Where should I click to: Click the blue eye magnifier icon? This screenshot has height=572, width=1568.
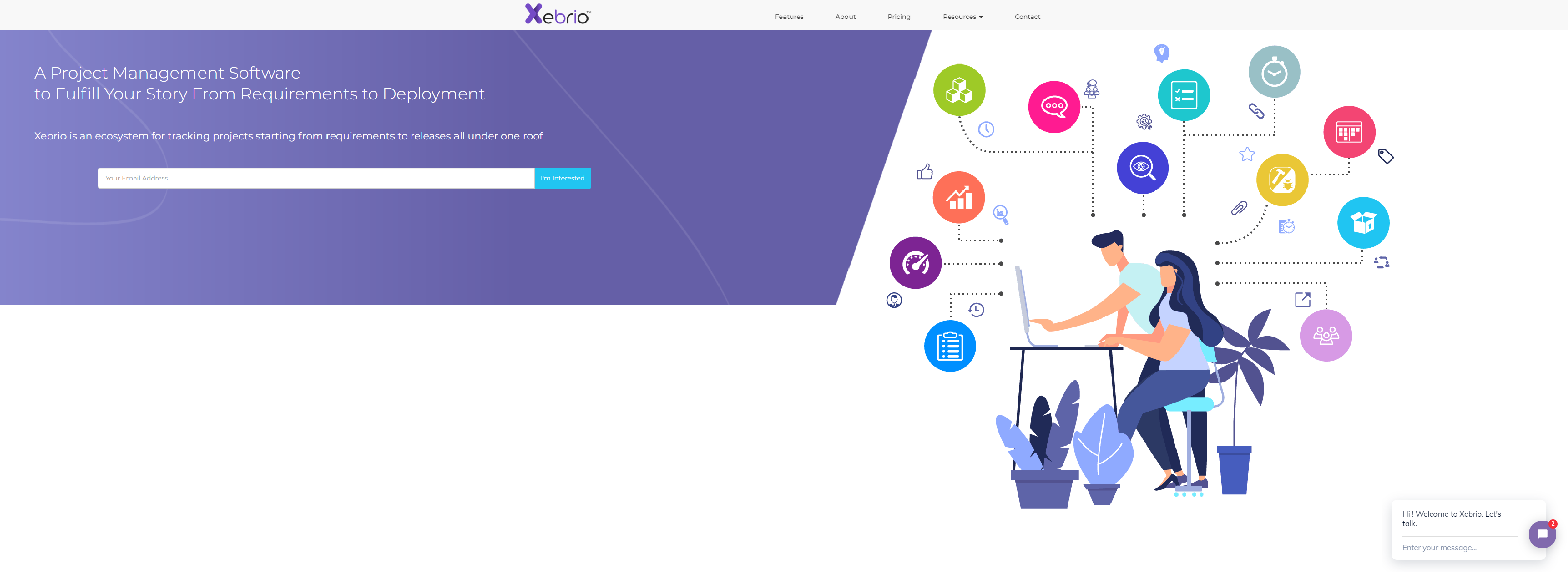click(x=1143, y=167)
